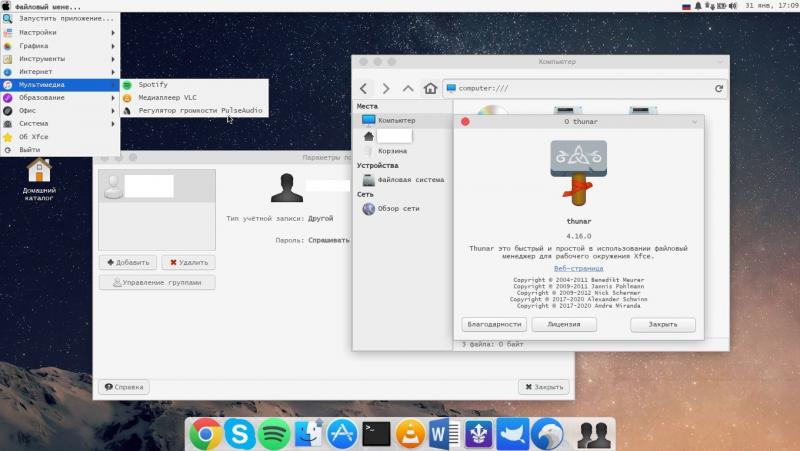The height and width of the screenshot is (451, 800).
Task: Expand the Система submenu
Action: [x=60, y=123]
